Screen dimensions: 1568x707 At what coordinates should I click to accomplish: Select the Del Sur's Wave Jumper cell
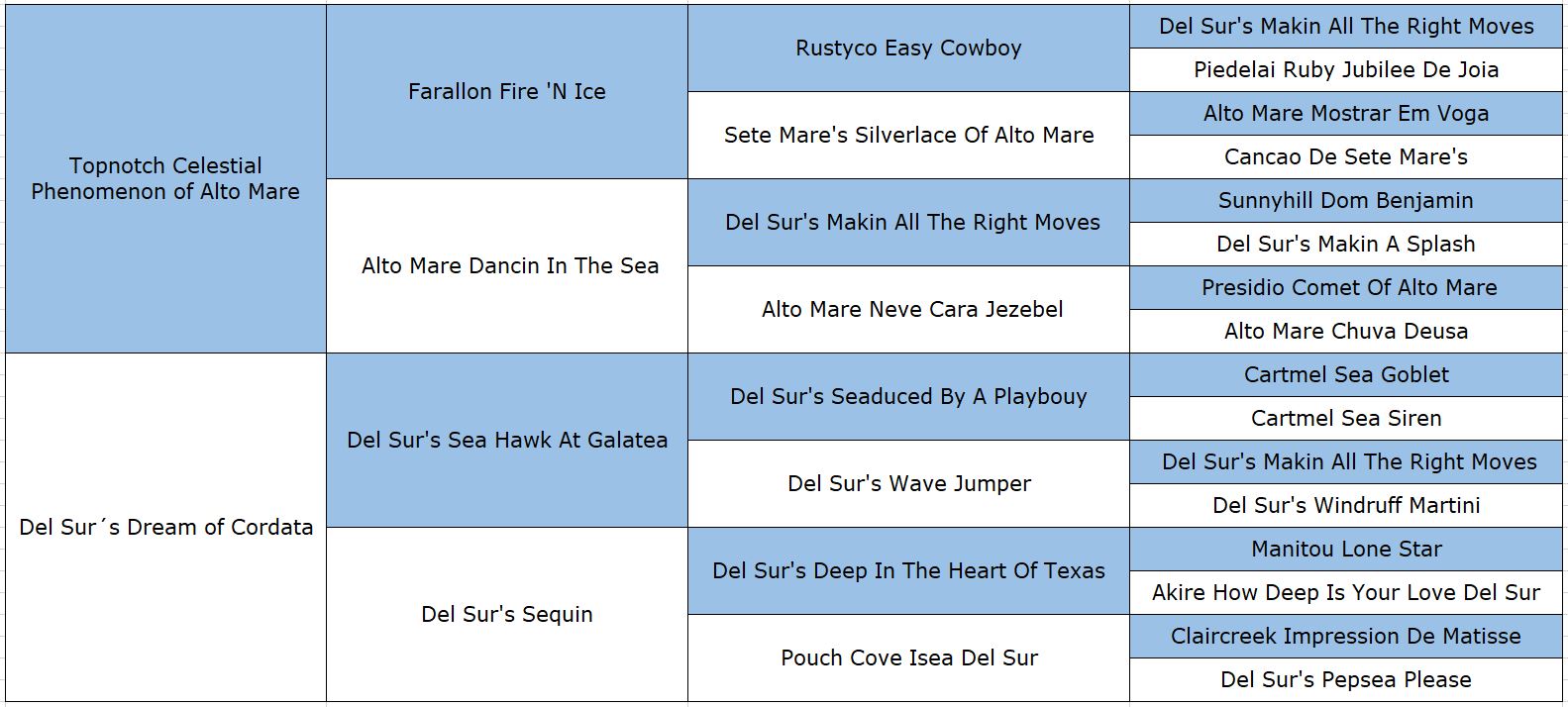click(x=908, y=483)
